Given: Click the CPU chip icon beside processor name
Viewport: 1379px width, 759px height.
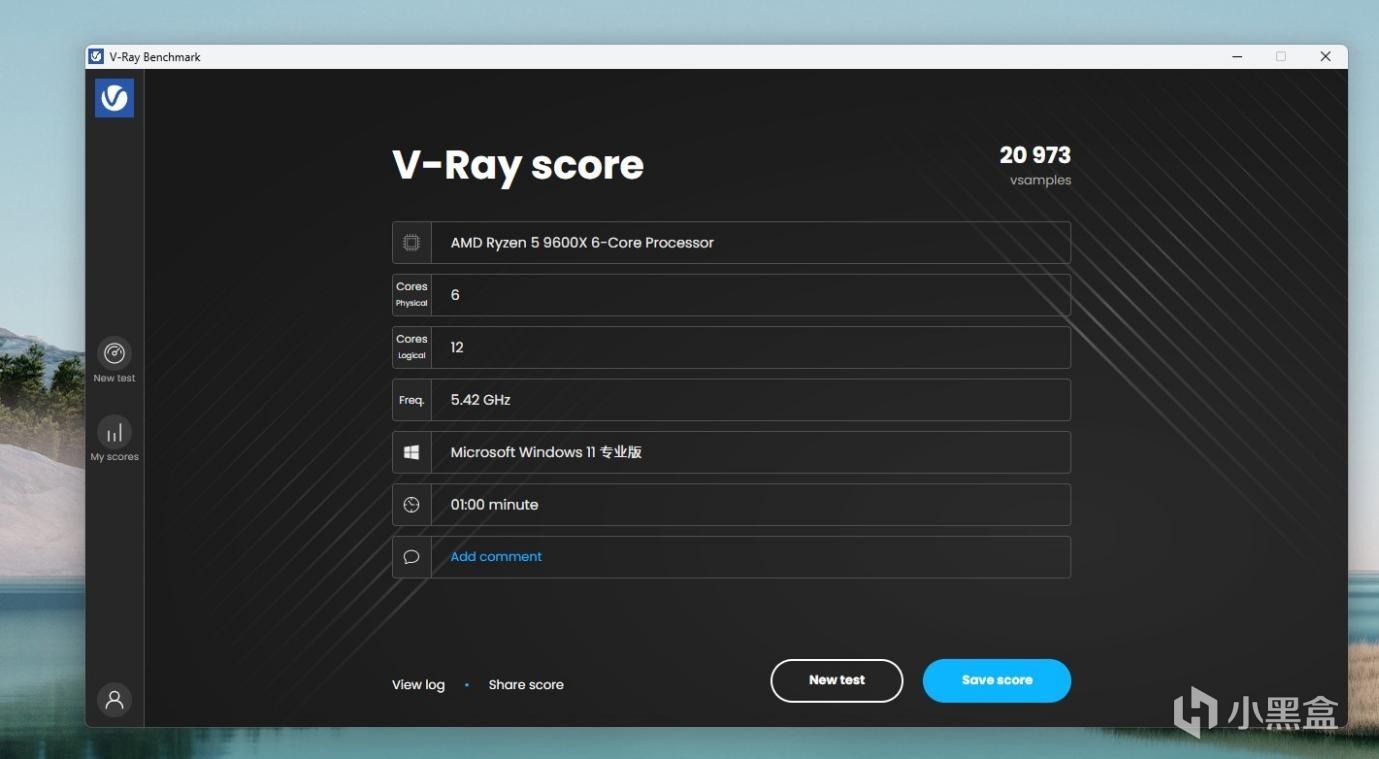Looking at the screenshot, I should click(x=411, y=243).
